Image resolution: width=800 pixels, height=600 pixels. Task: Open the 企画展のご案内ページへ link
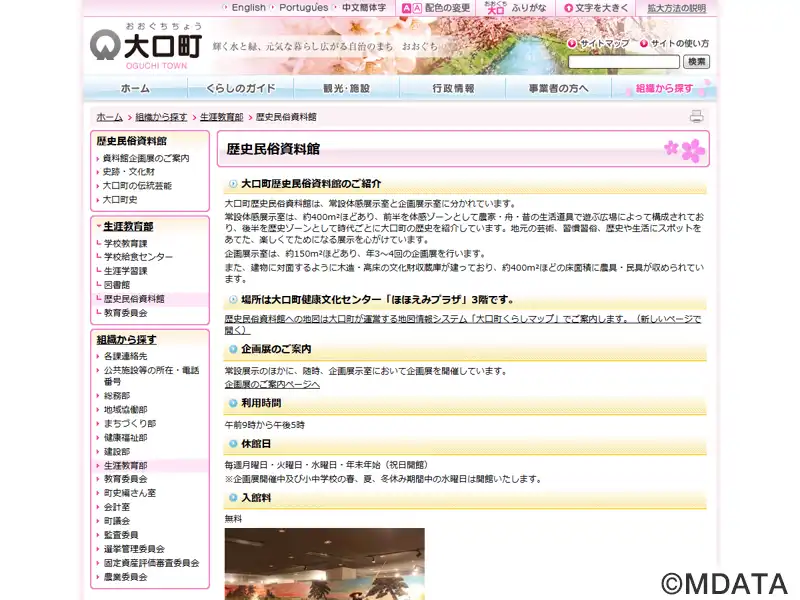(272, 384)
